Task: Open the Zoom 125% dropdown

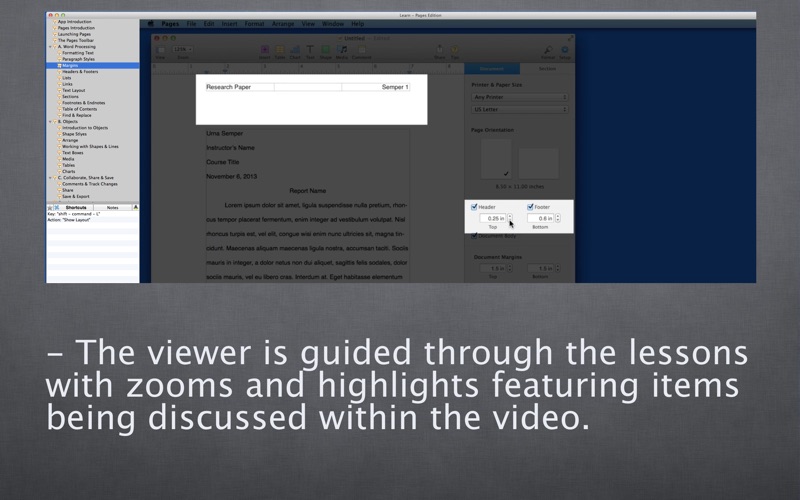Action: tap(183, 49)
